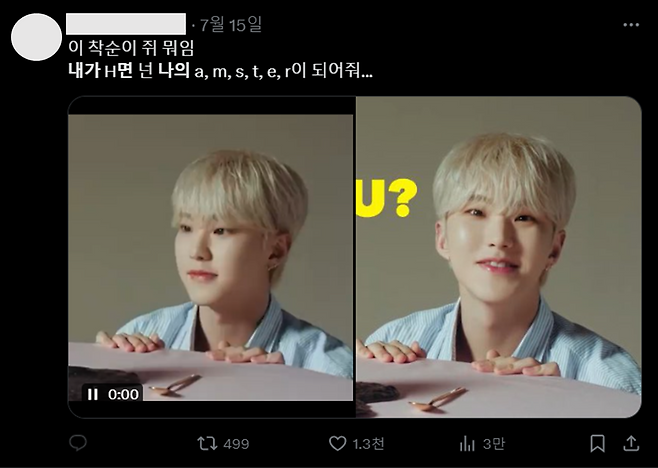Open view analytics bar chart icon

[467, 444]
